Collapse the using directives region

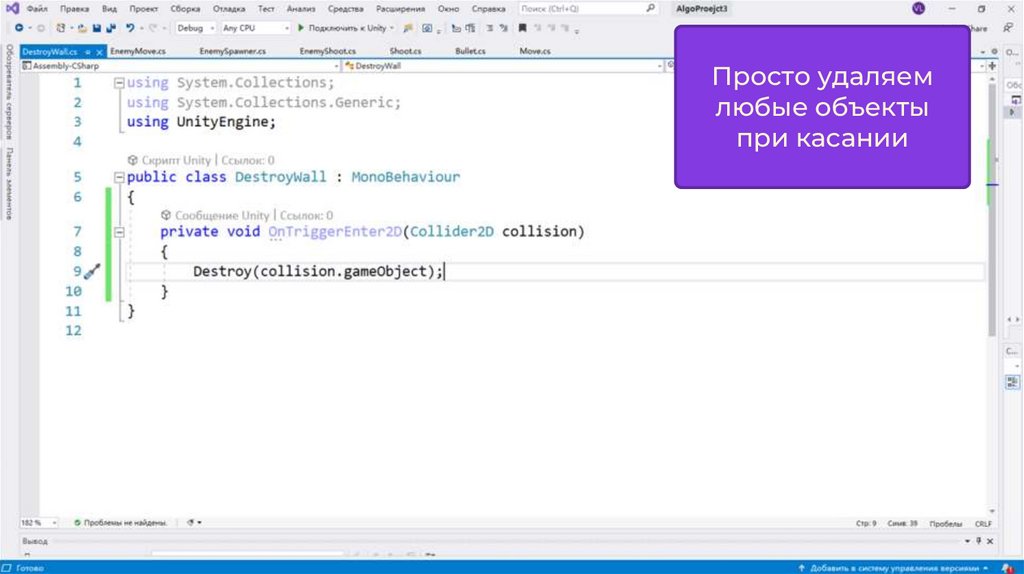point(119,83)
